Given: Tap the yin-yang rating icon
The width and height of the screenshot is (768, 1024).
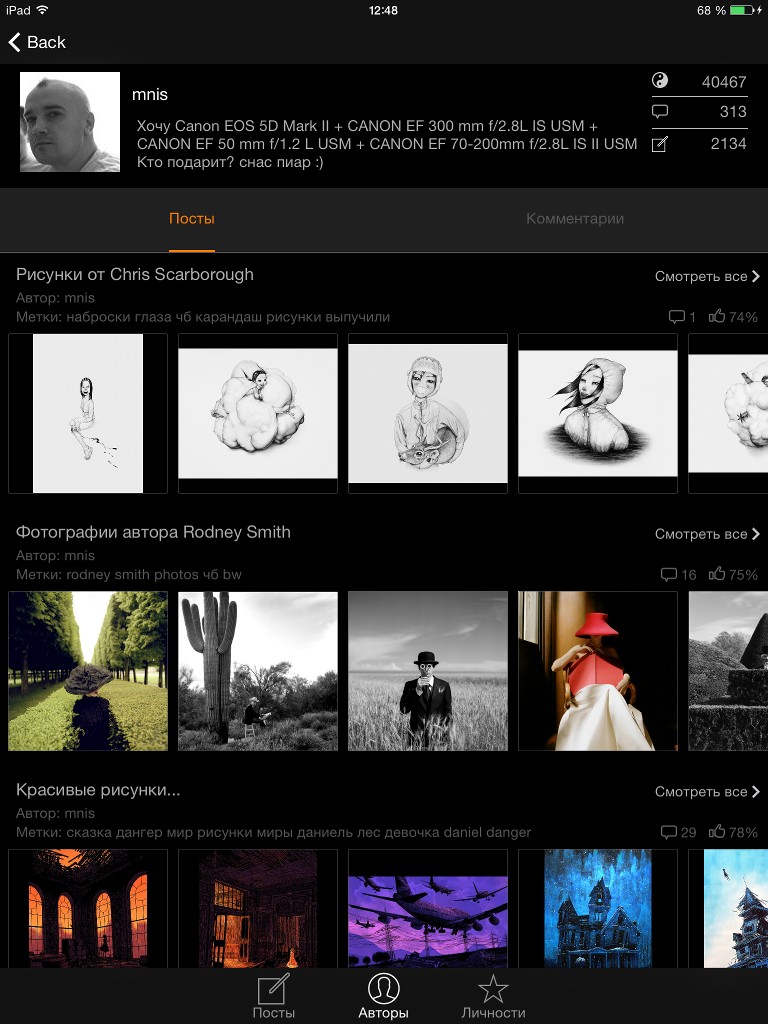Looking at the screenshot, I should point(660,81).
